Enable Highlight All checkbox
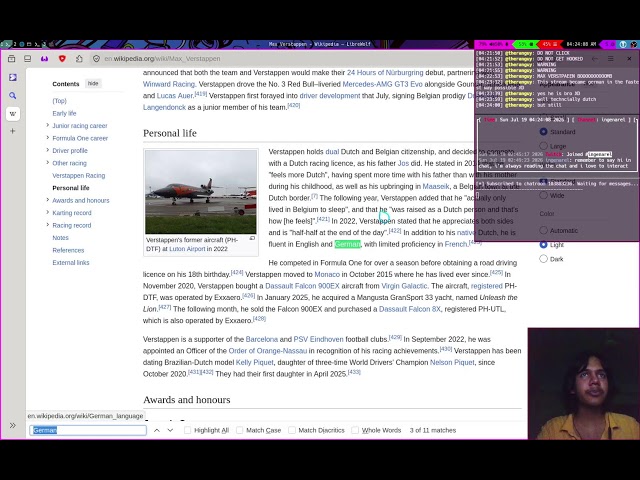The image size is (640, 480). 187,430
